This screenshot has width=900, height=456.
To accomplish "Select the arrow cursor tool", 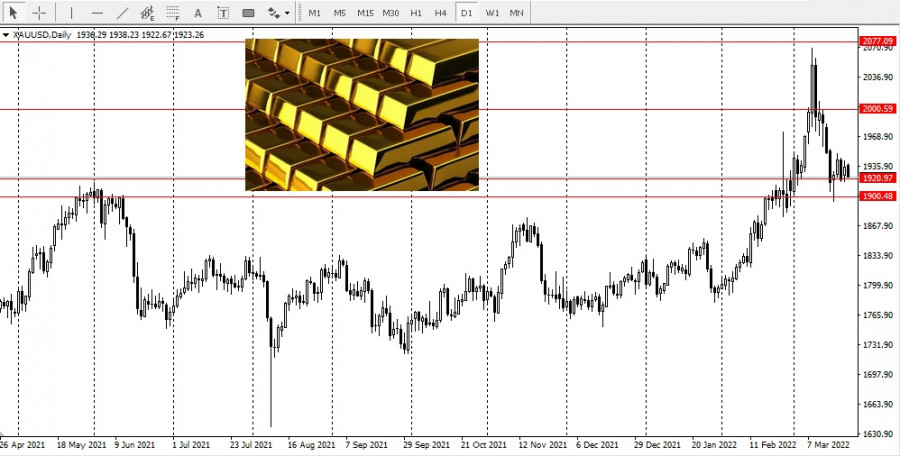I will (14, 12).
